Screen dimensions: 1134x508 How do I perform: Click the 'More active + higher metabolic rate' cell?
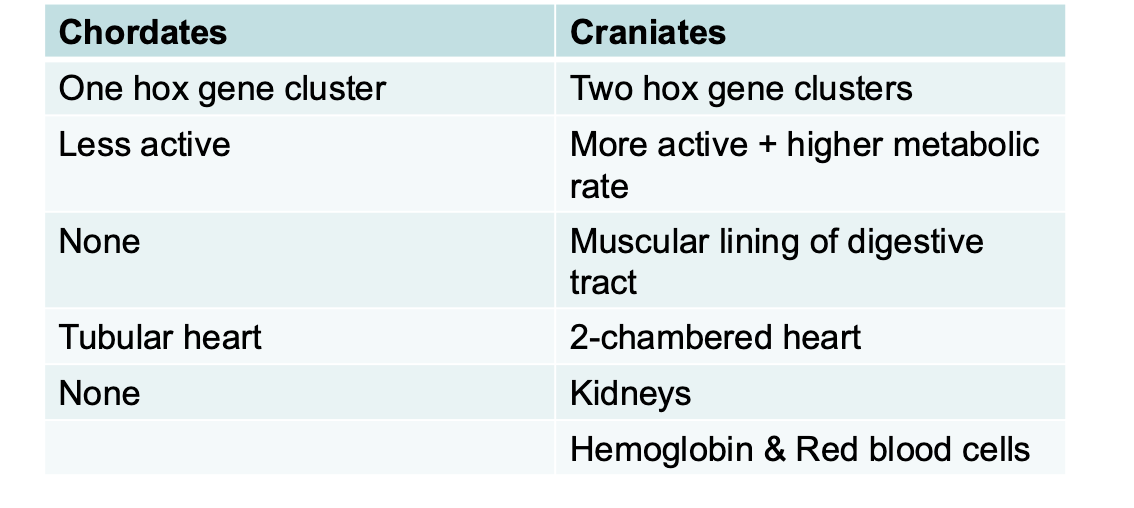pos(804,165)
